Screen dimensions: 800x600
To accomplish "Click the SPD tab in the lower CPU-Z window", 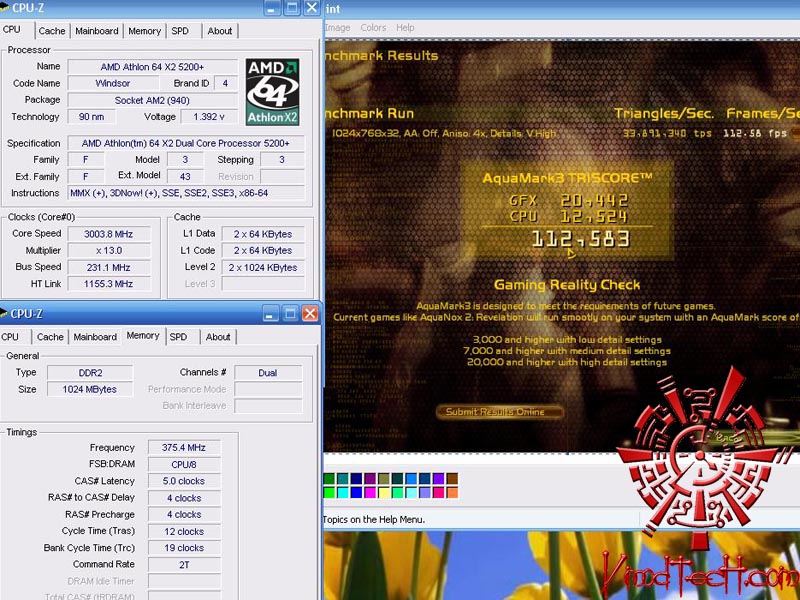I will (178, 337).
